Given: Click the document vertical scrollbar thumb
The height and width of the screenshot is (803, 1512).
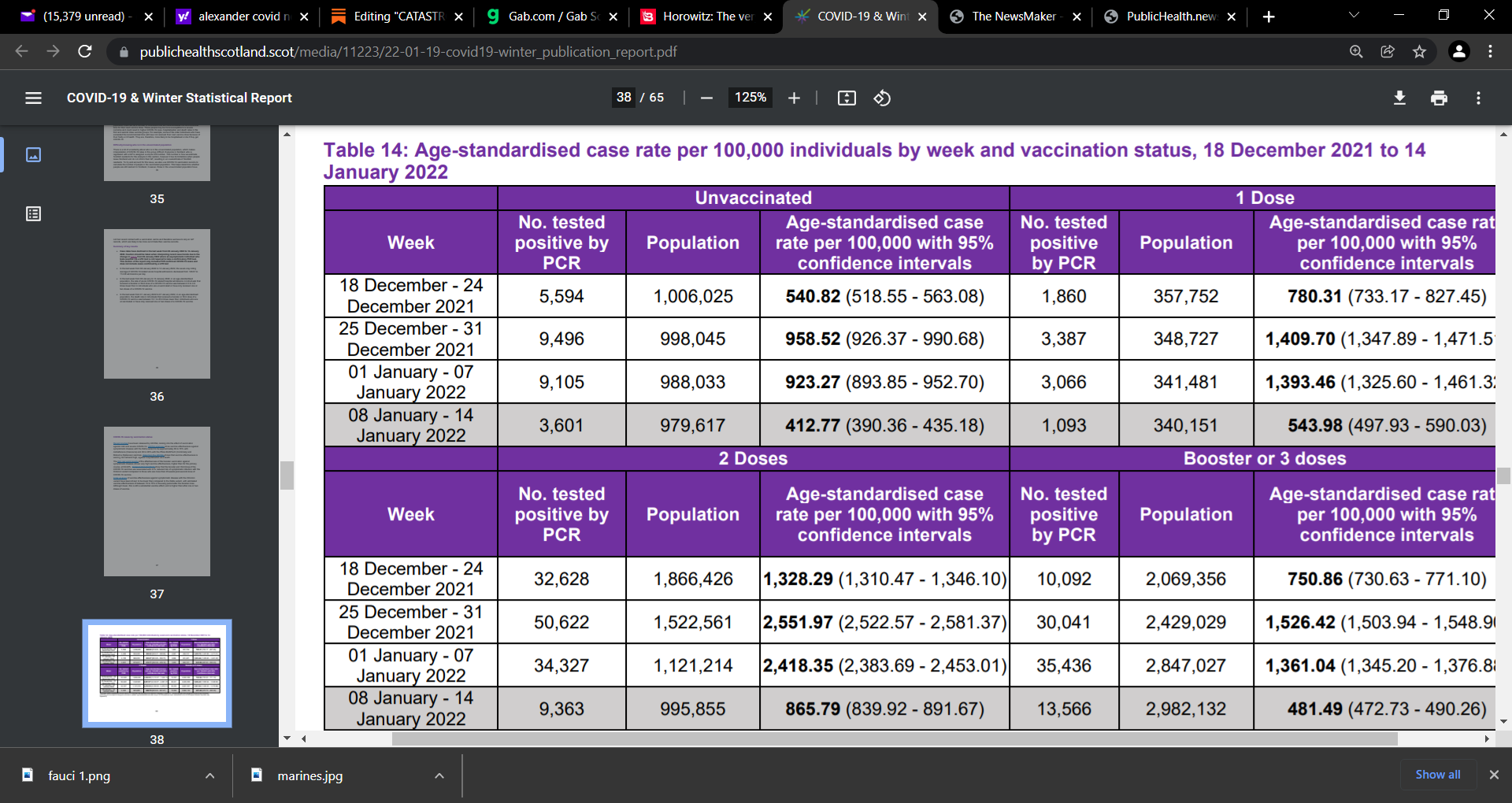Looking at the screenshot, I should tap(1504, 476).
